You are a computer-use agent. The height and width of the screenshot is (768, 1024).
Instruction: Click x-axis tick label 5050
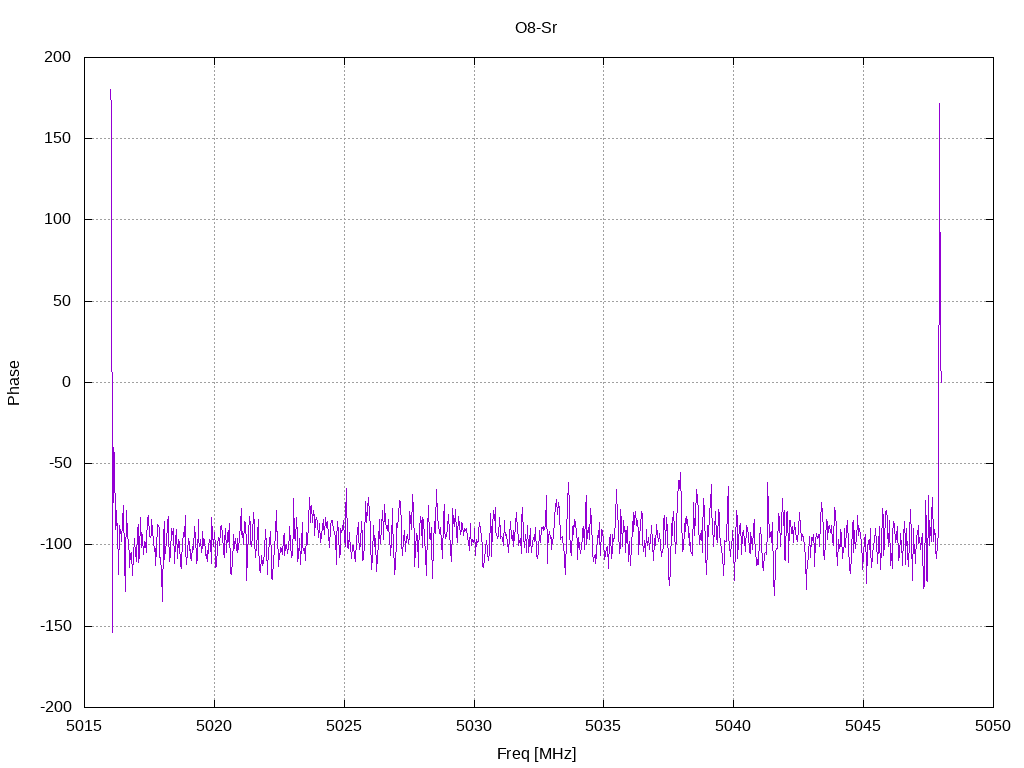click(993, 726)
